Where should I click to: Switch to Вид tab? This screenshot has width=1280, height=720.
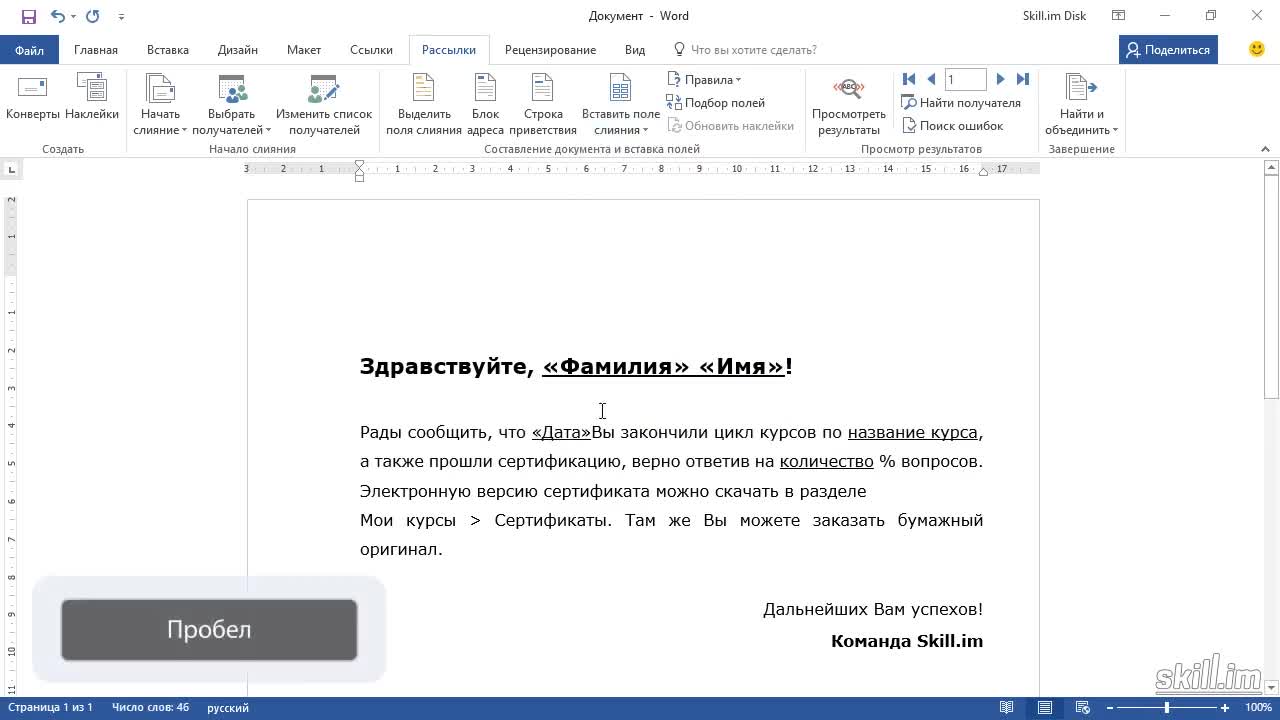(x=635, y=50)
